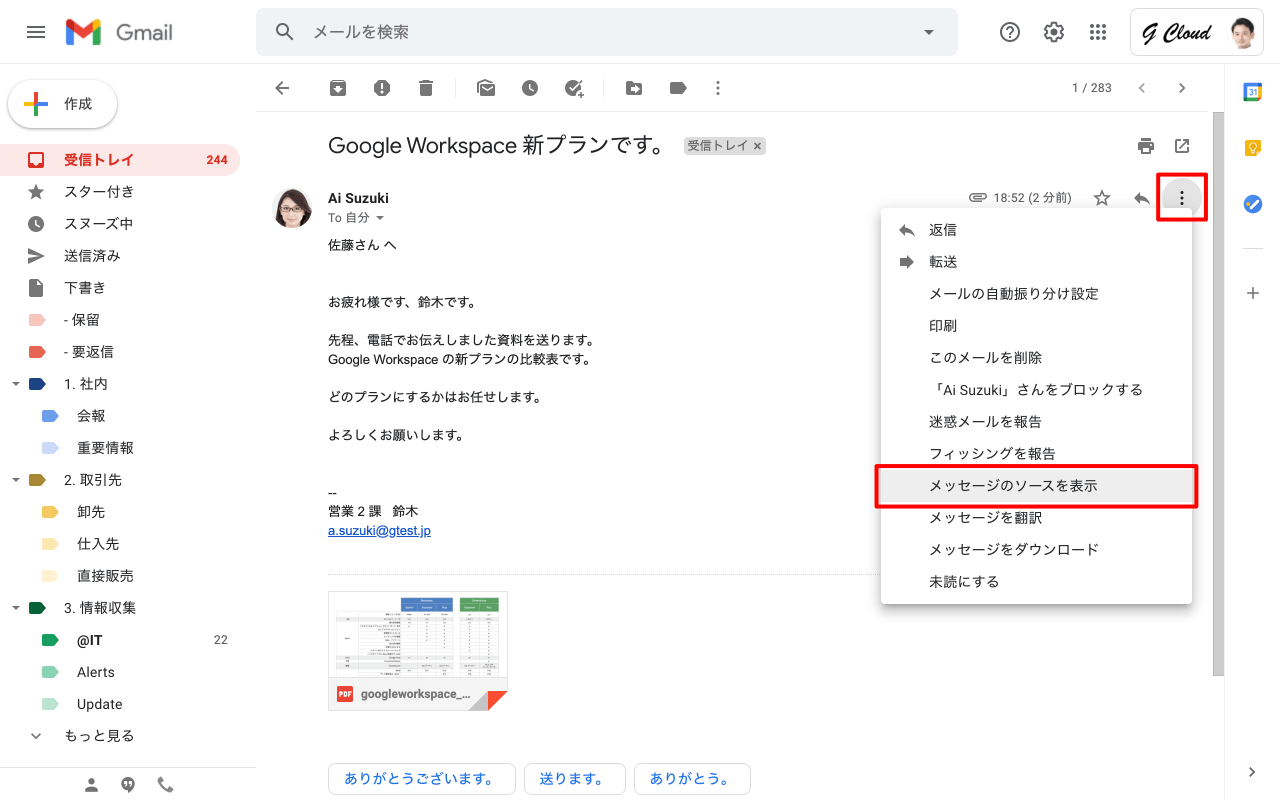Open Google Calendar in the side panel

point(1252,92)
